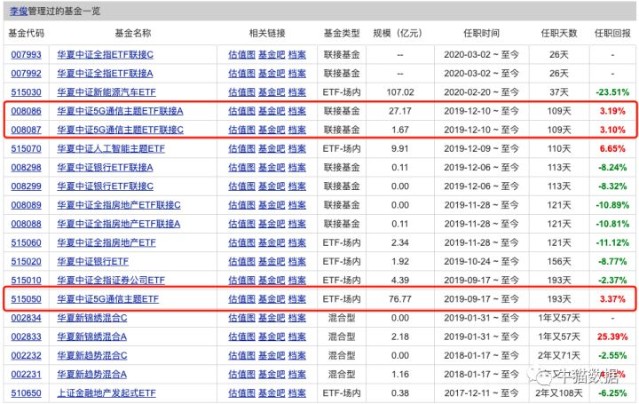Open 估值图 for fund 510650
Screen dimensions: 639x404
click(242, 393)
